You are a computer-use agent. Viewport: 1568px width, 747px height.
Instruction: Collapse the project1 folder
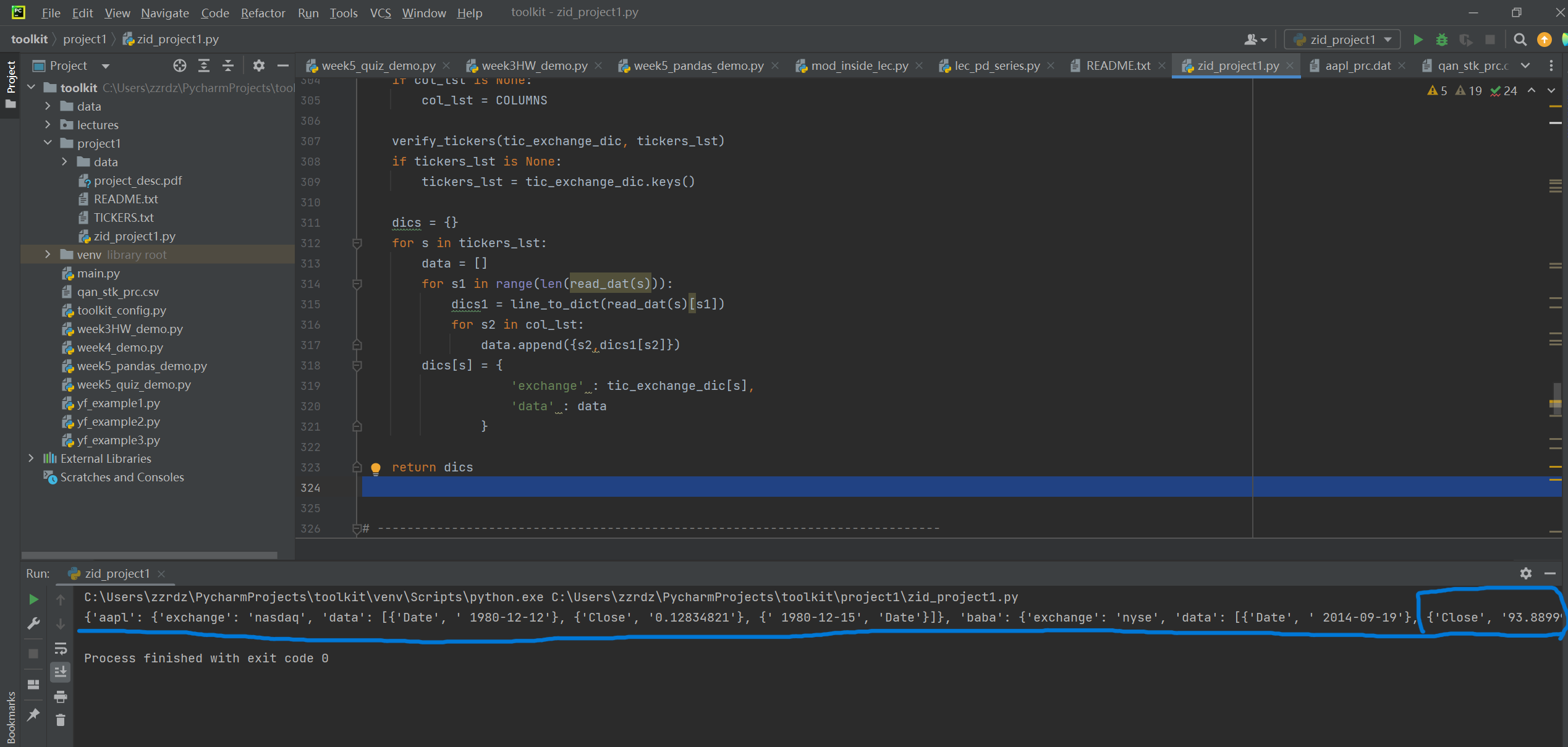click(48, 143)
